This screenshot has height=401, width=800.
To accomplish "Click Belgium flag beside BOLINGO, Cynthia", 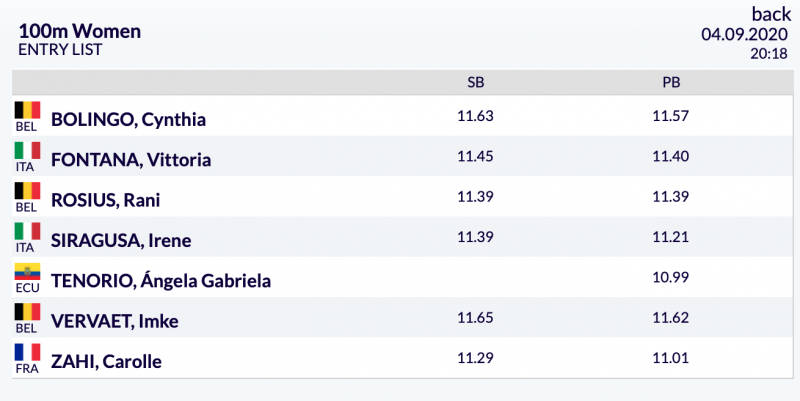I will click(x=28, y=110).
